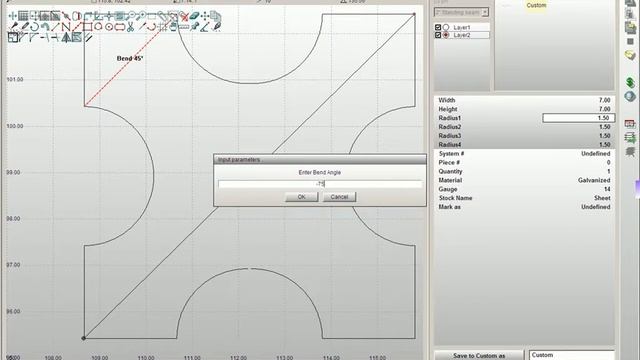Viewport: 640px width, 360px height.
Task: Select the Layer2 active radio button
Action: 446,35
